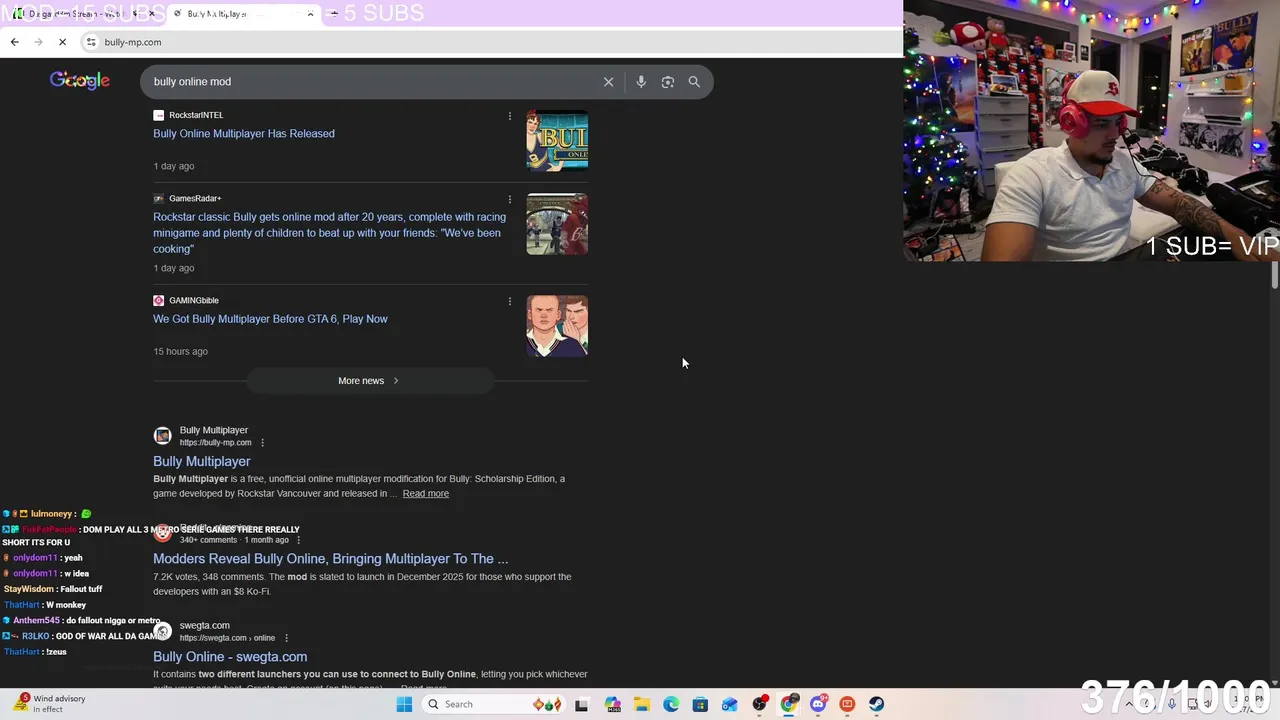The height and width of the screenshot is (720, 1280).
Task: Open File Explorer from the taskbar
Action: (x=642, y=704)
